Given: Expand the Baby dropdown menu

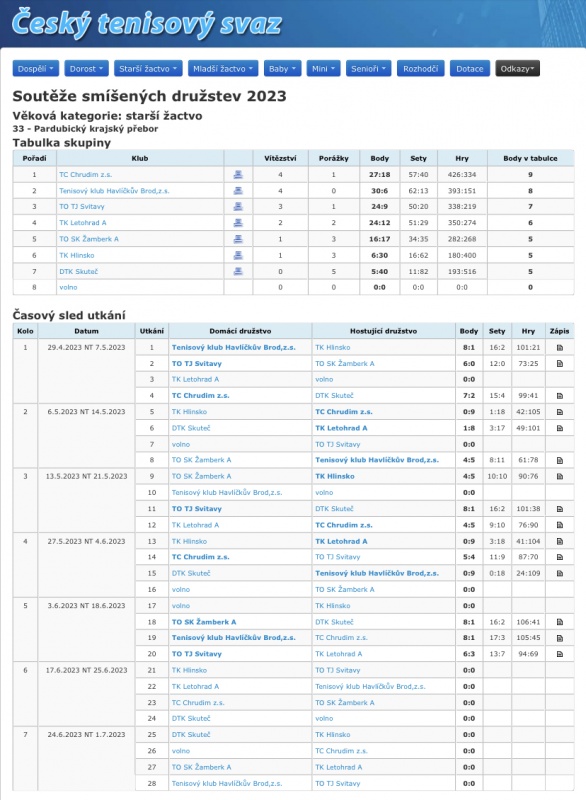Looking at the screenshot, I should click(x=282, y=68).
